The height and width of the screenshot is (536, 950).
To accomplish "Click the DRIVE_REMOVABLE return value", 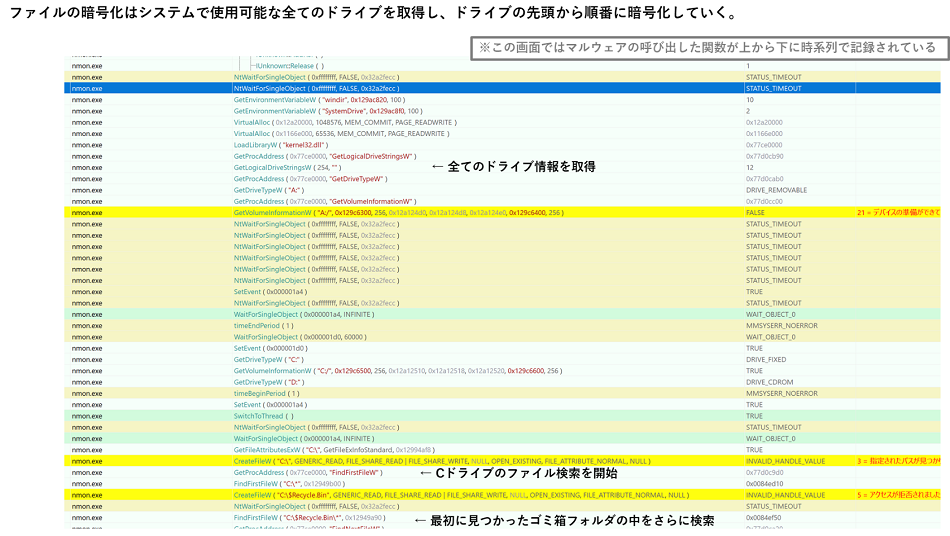I will click(776, 190).
